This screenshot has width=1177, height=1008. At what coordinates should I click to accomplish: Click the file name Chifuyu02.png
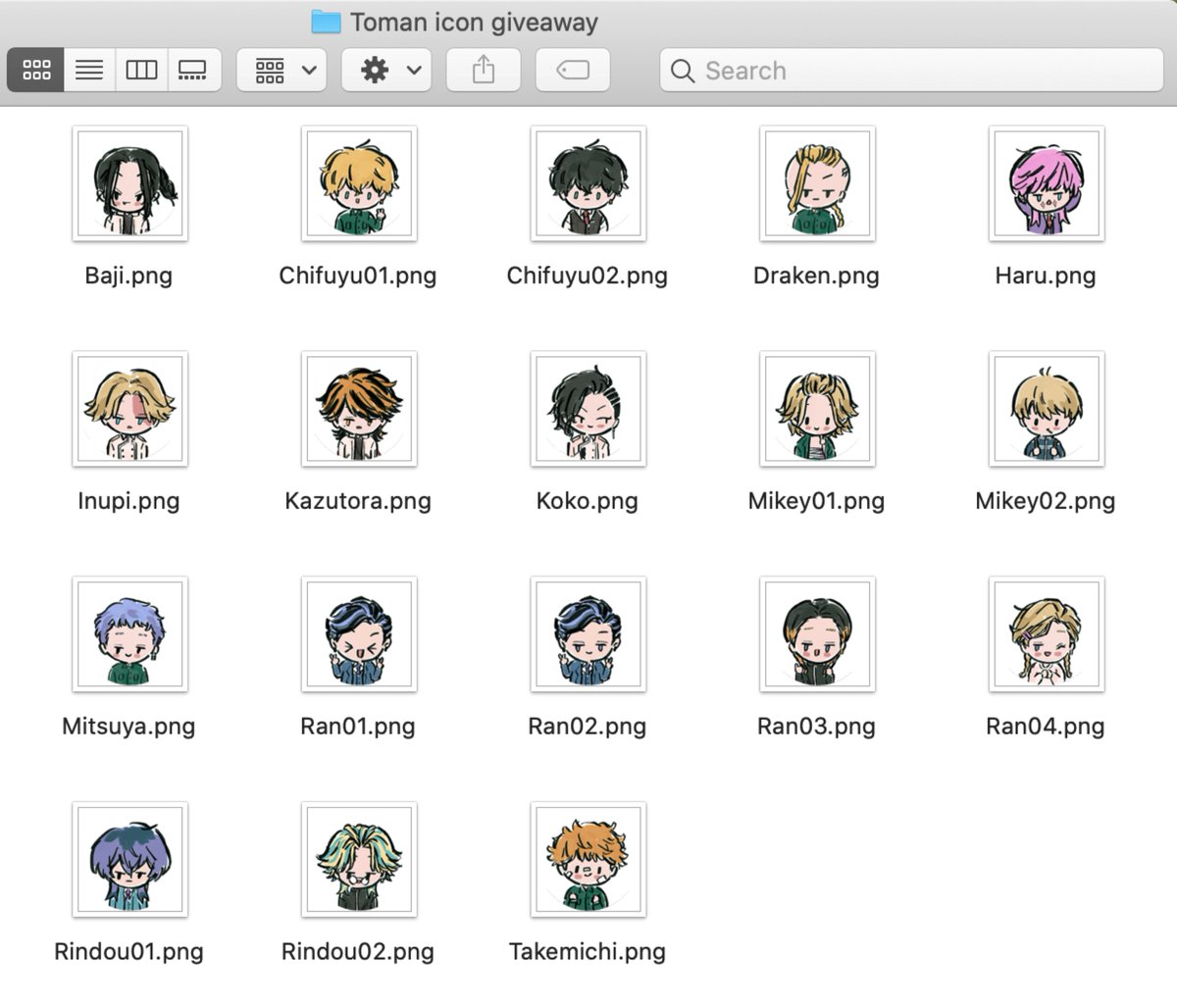tap(588, 276)
